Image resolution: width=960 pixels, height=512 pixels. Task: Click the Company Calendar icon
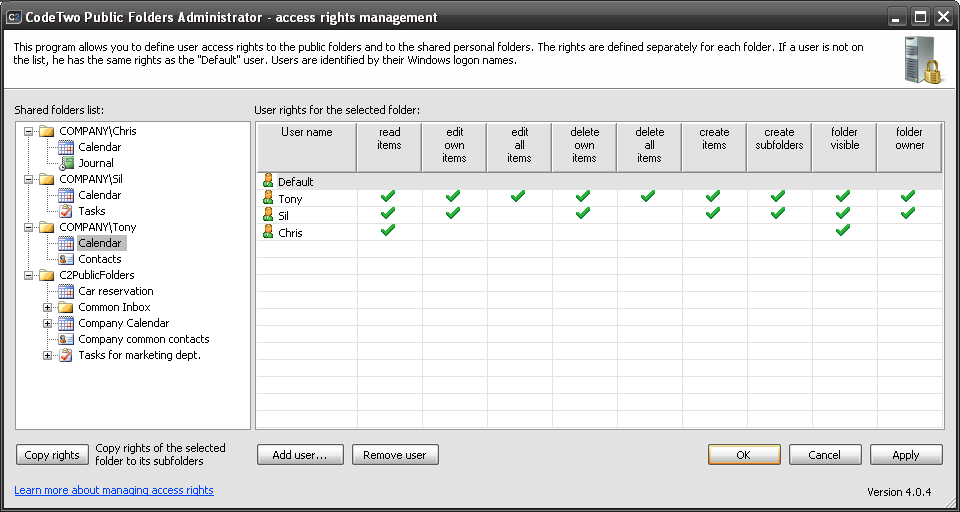coord(66,323)
